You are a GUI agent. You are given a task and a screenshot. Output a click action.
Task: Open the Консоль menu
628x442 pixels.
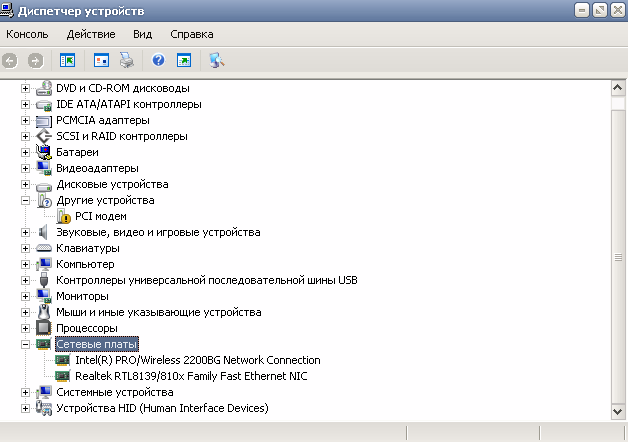coord(27,34)
